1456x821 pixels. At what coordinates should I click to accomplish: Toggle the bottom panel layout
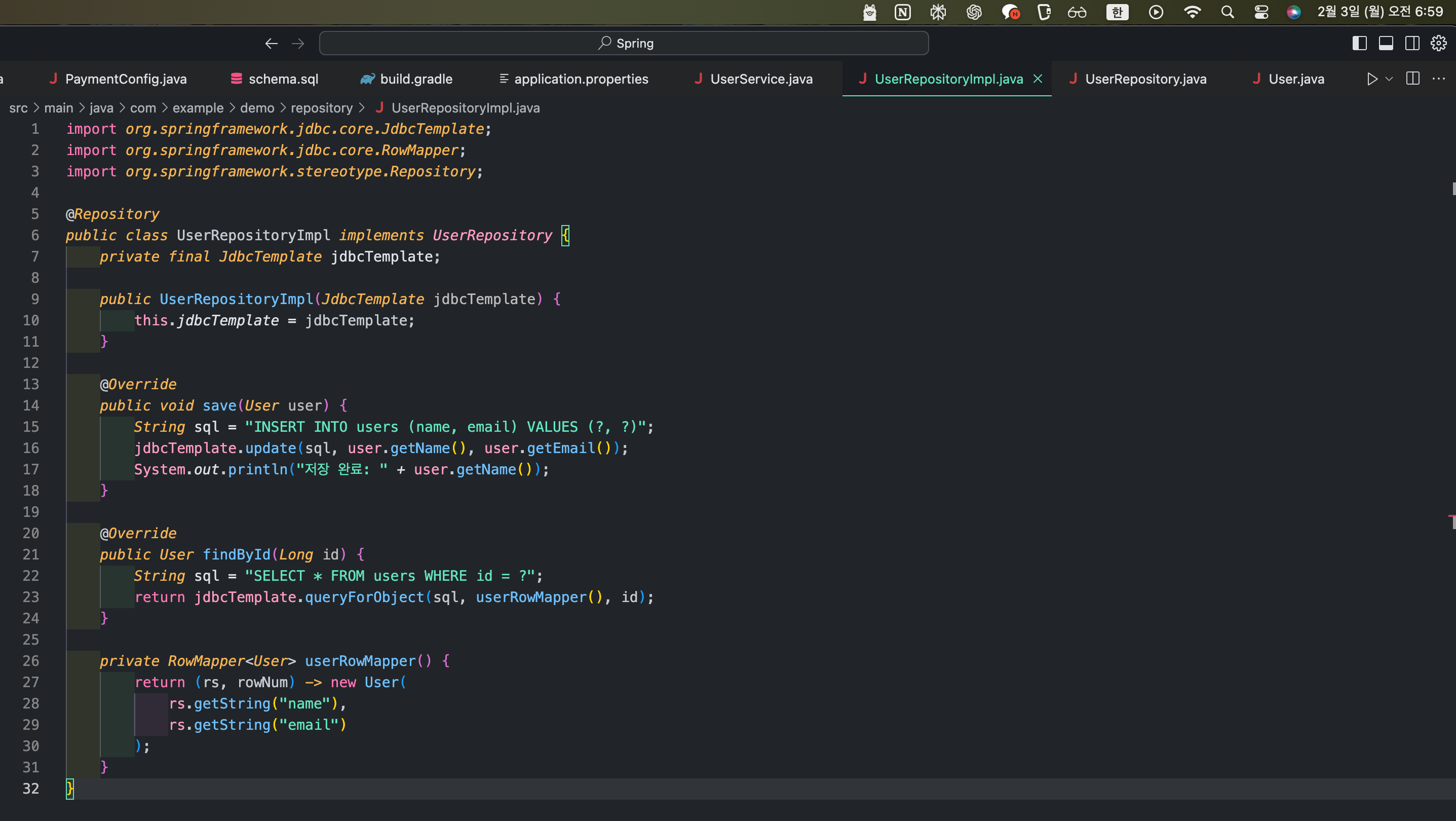pos(1386,44)
